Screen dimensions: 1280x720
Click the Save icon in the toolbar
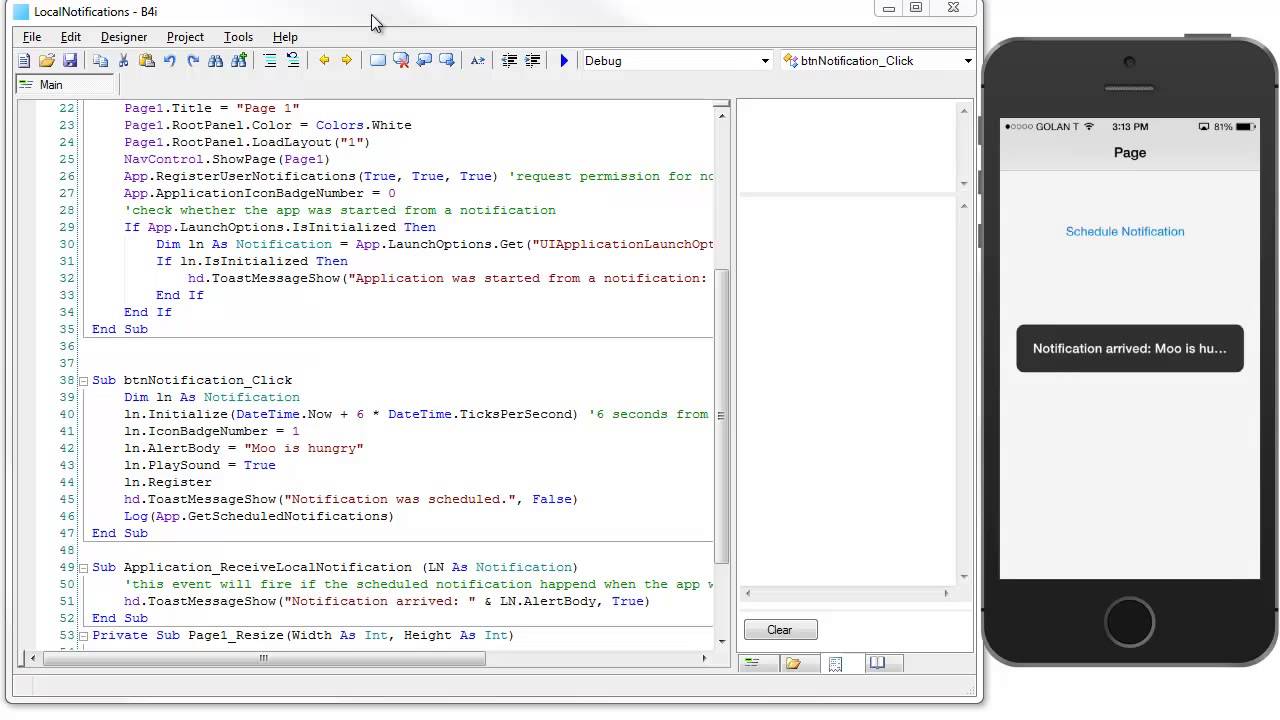pyautogui.click(x=70, y=61)
